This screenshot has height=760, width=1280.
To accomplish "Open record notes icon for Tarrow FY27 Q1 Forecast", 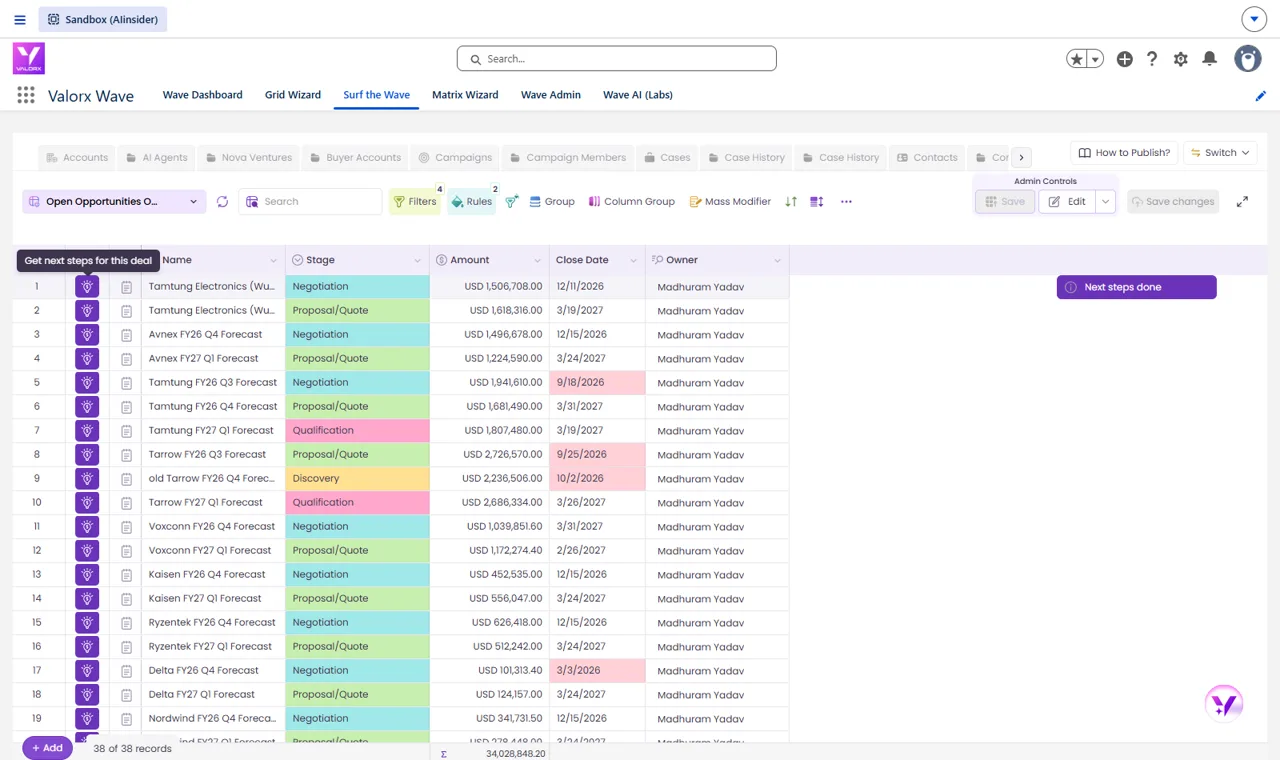I will [126, 503].
